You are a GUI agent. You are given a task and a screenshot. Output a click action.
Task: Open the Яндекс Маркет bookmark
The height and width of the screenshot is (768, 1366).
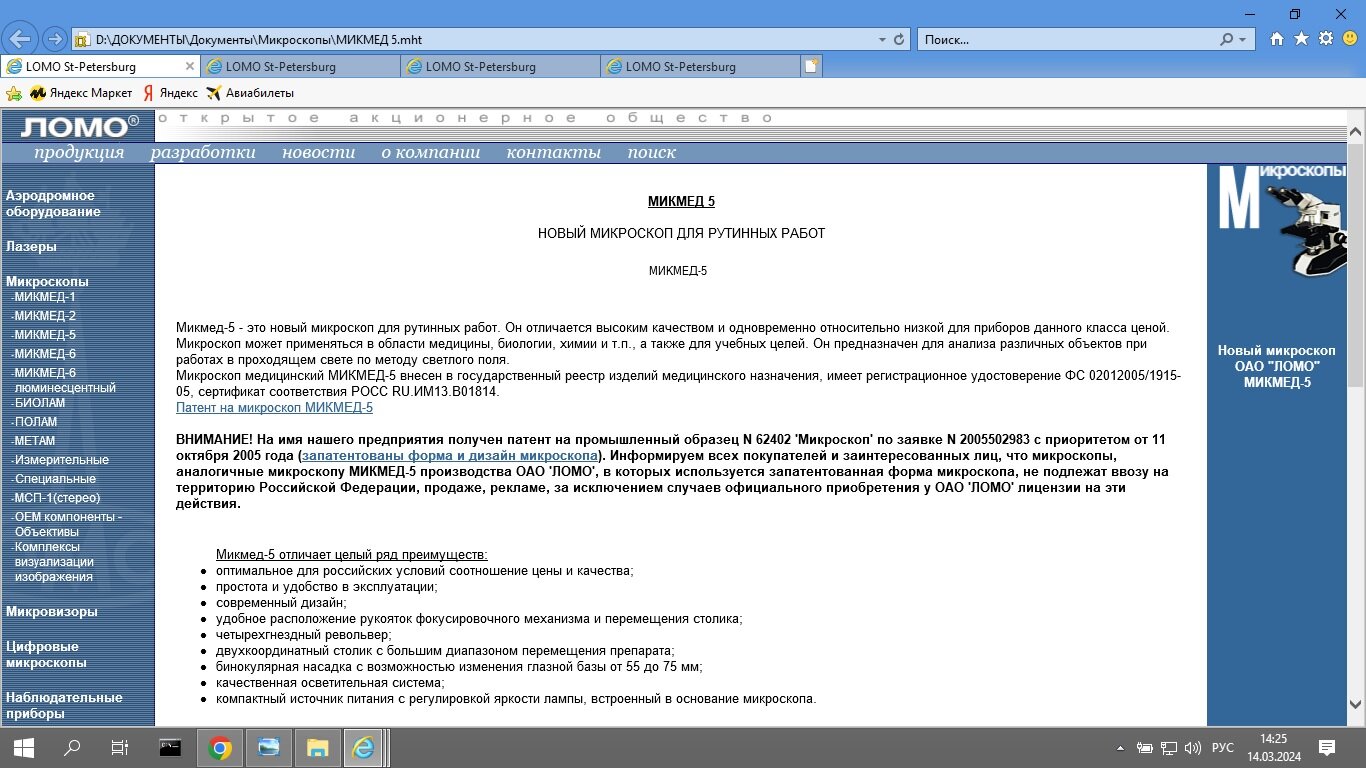click(81, 93)
